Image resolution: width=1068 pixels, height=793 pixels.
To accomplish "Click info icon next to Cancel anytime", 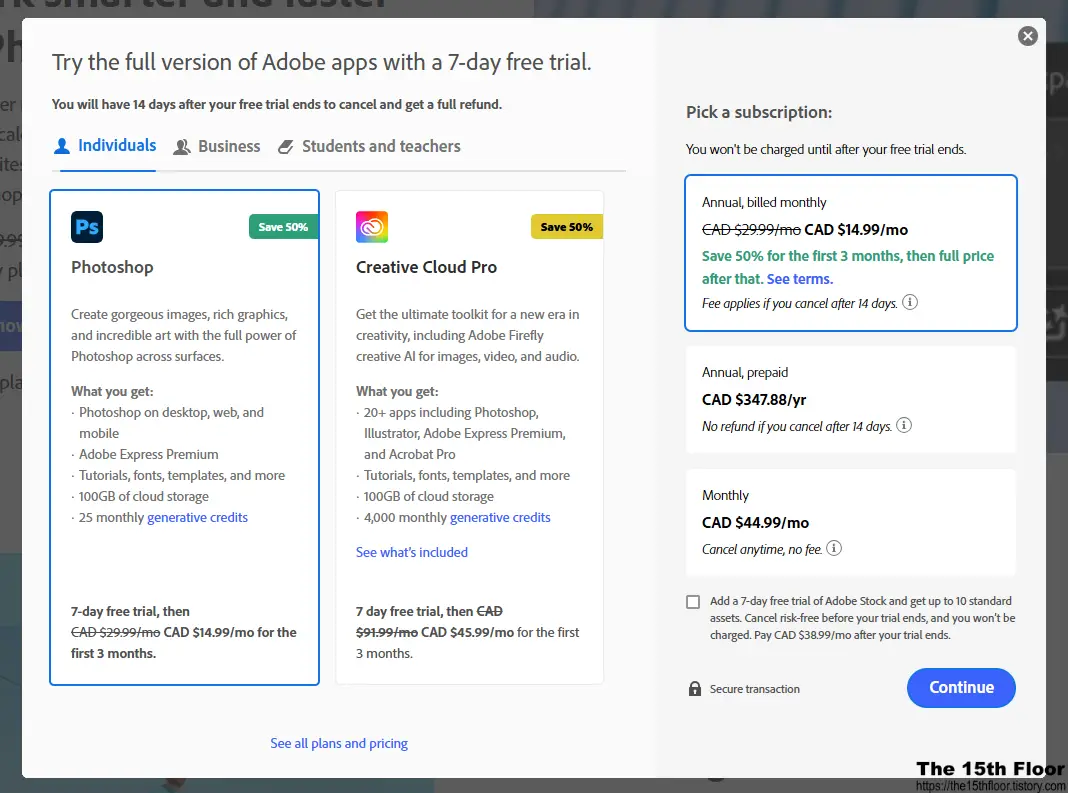I will (x=834, y=549).
